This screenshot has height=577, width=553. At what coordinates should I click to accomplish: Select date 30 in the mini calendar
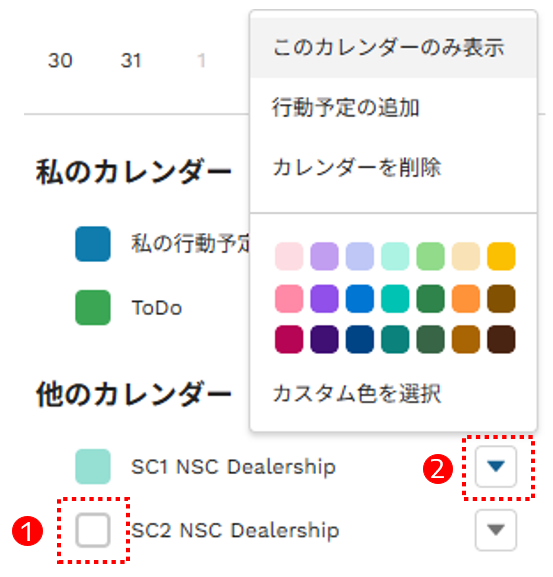pyautogui.click(x=60, y=61)
